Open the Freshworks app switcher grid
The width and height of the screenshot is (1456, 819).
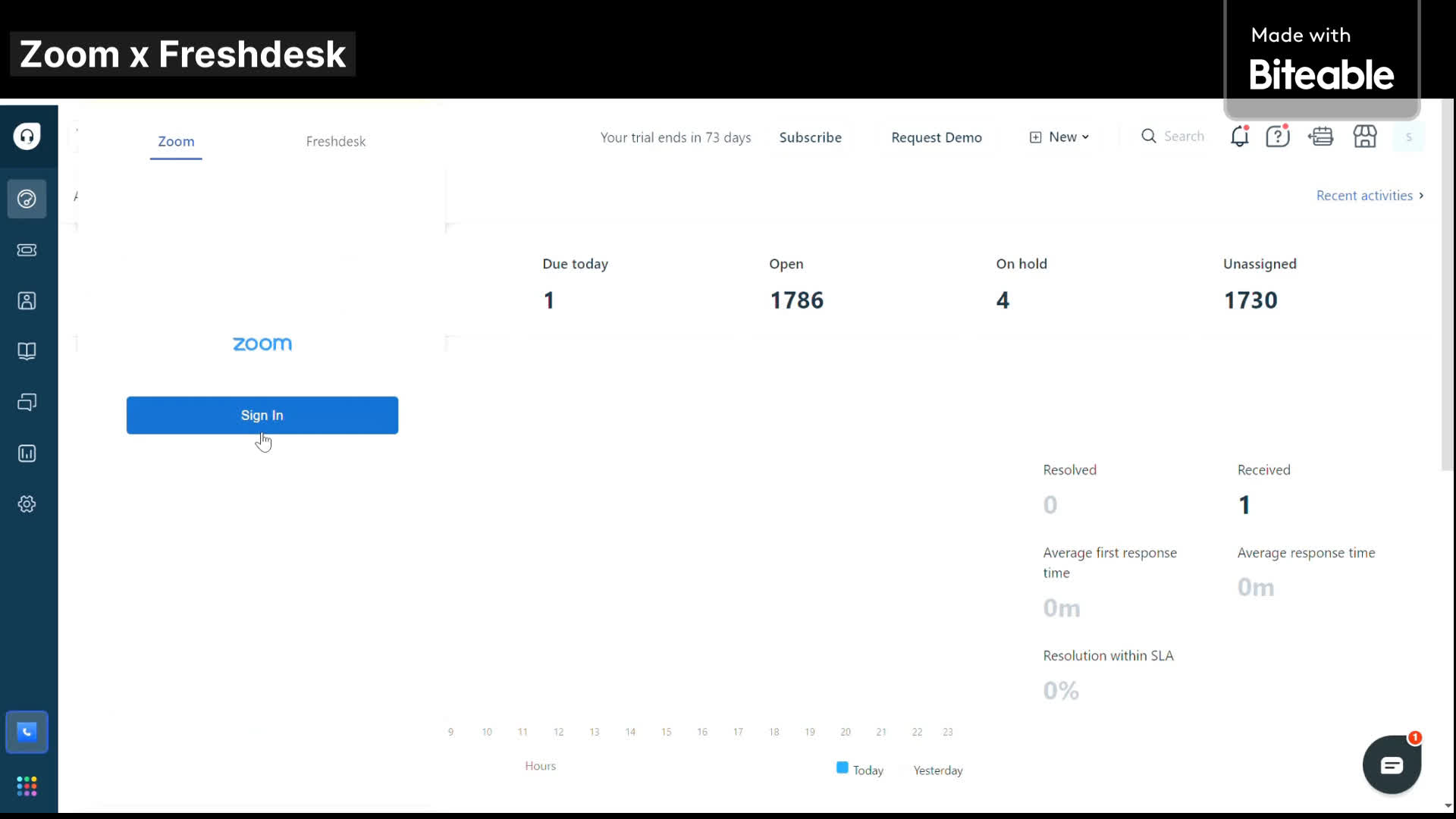(27, 786)
